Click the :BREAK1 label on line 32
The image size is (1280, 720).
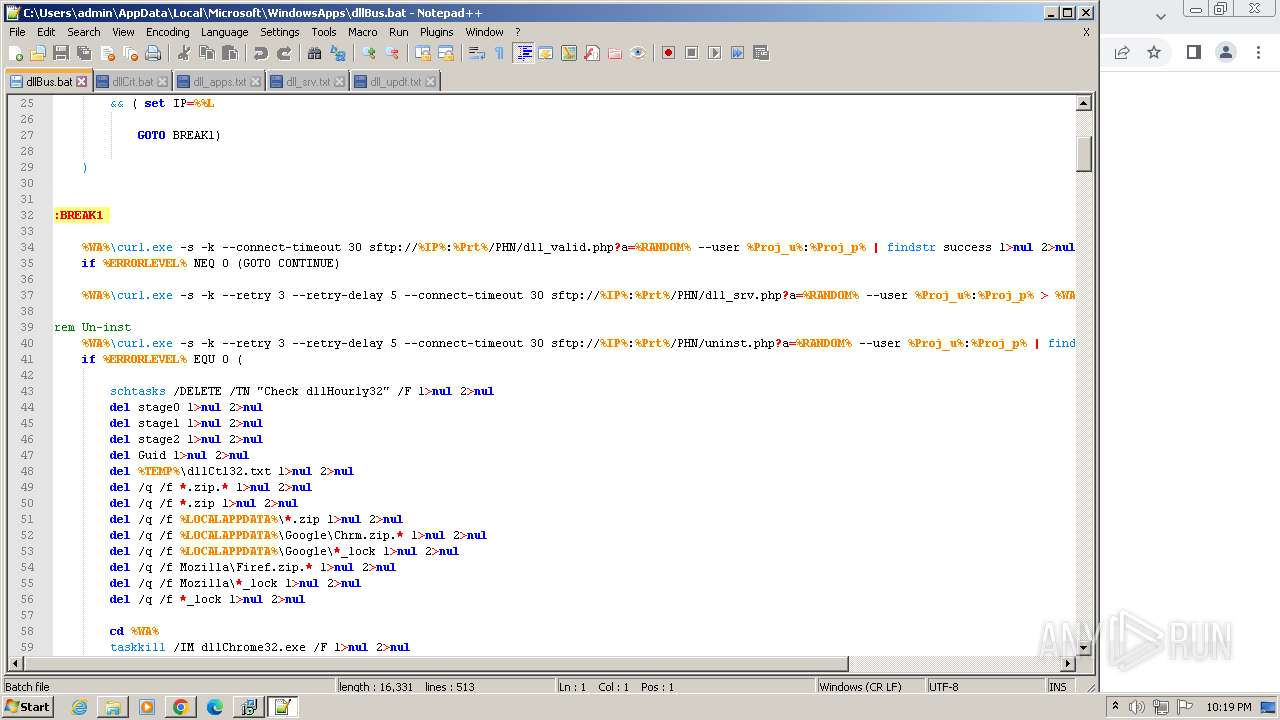coord(80,215)
